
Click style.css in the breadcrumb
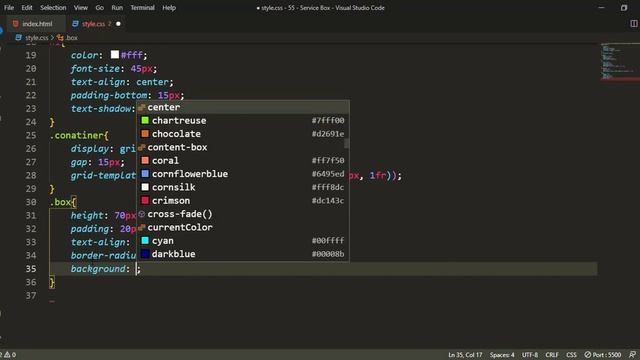point(36,38)
